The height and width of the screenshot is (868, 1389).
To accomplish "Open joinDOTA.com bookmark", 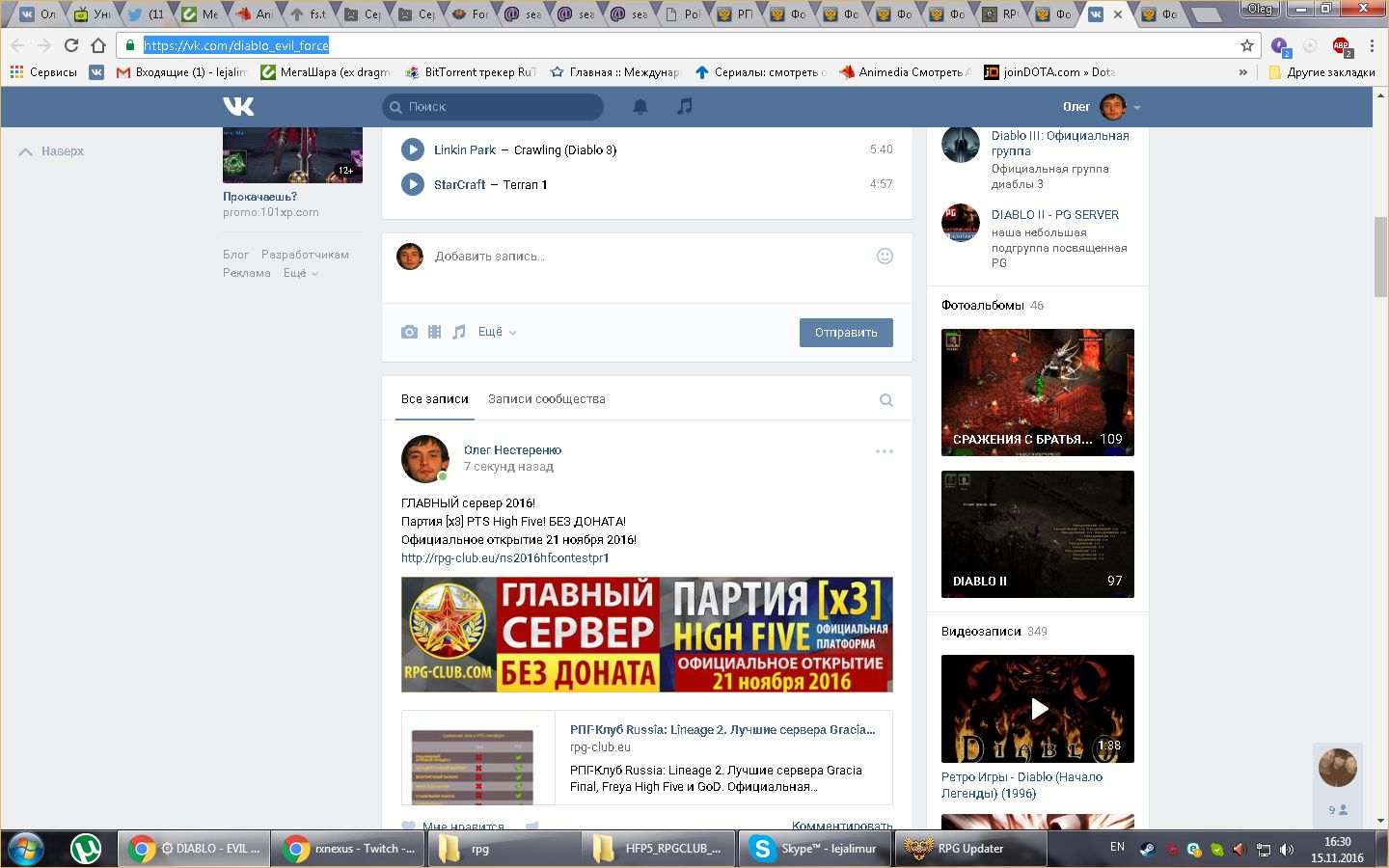I will tap(1049, 72).
